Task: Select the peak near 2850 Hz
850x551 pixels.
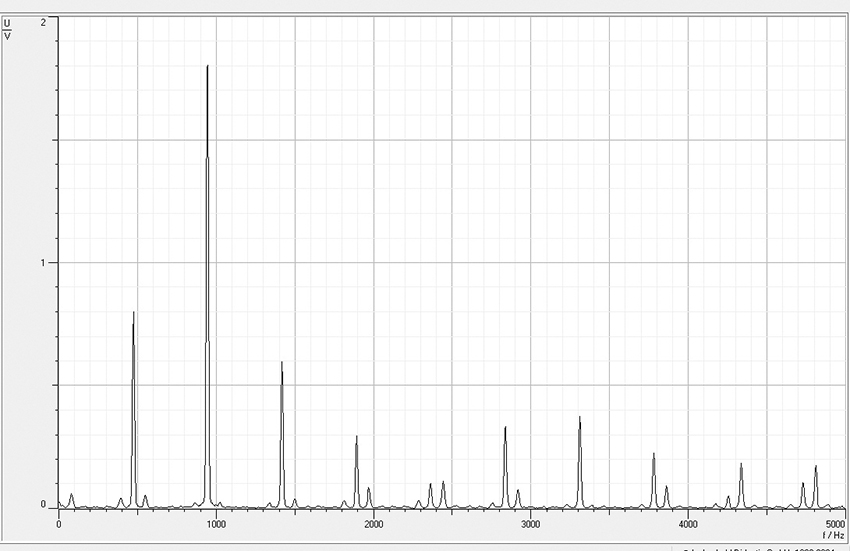Action: 505,431
